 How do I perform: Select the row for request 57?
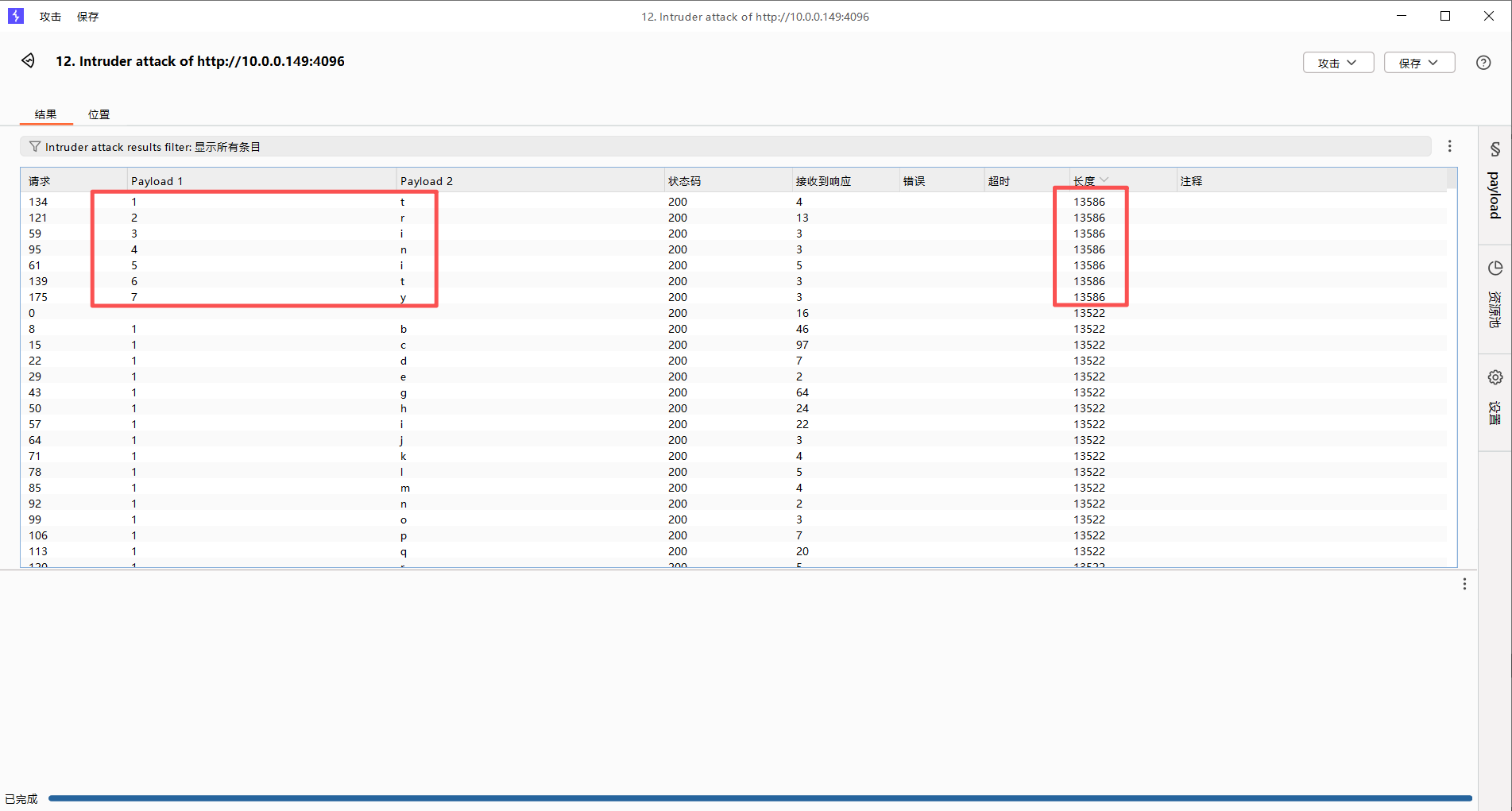pyautogui.click(x=733, y=424)
